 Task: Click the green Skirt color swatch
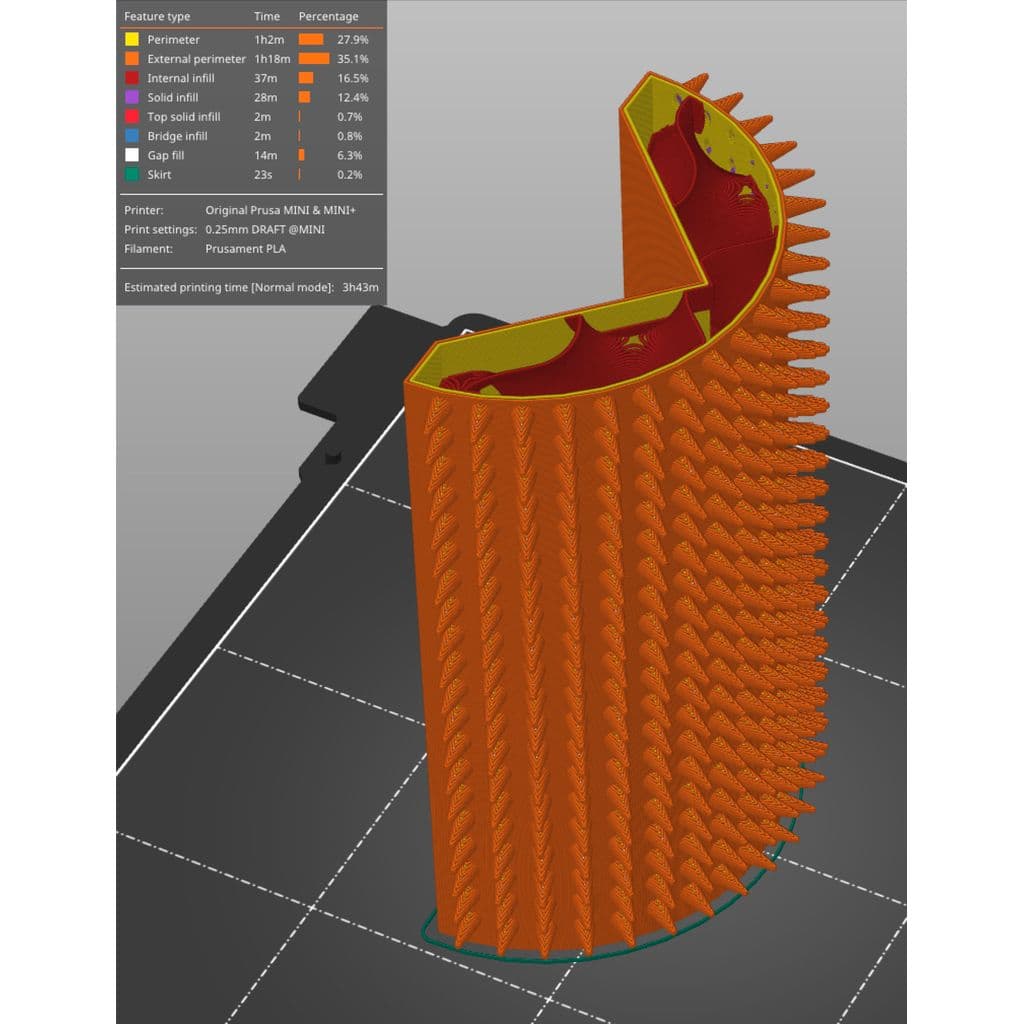point(132,174)
